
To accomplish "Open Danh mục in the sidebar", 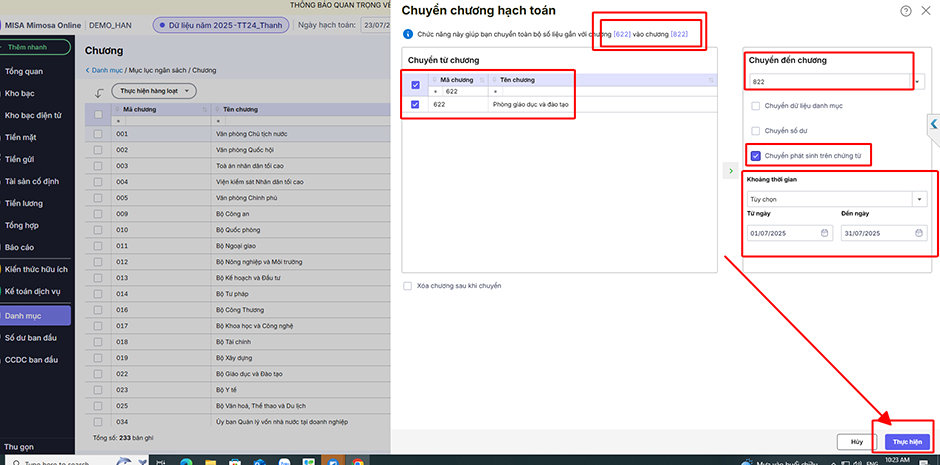I will point(36,315).
